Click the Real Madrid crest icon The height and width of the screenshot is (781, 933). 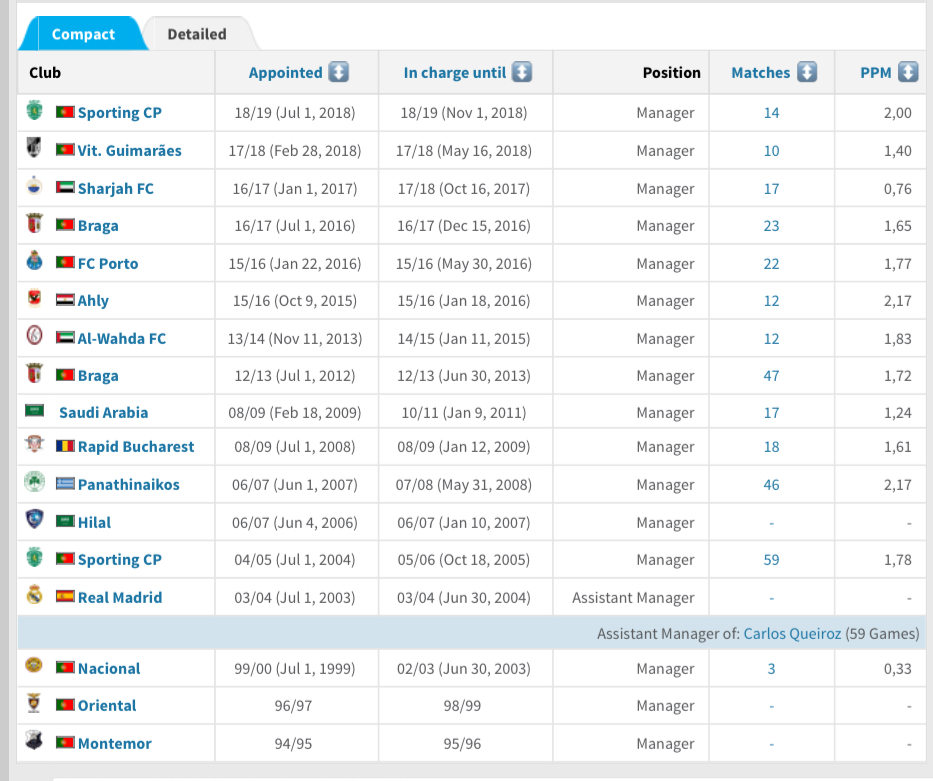35,596
